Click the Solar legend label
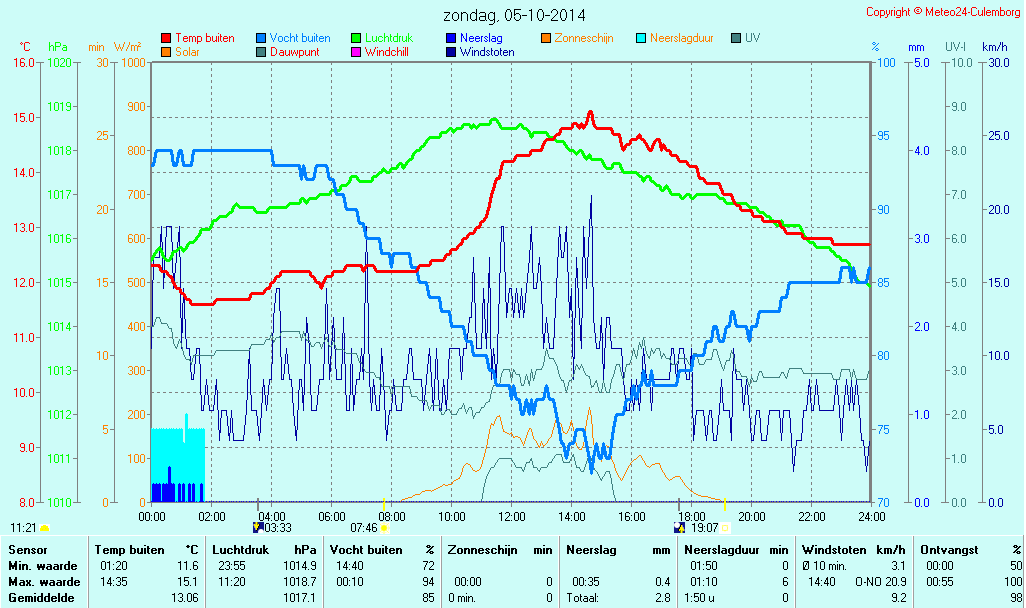 pos(187,52)
